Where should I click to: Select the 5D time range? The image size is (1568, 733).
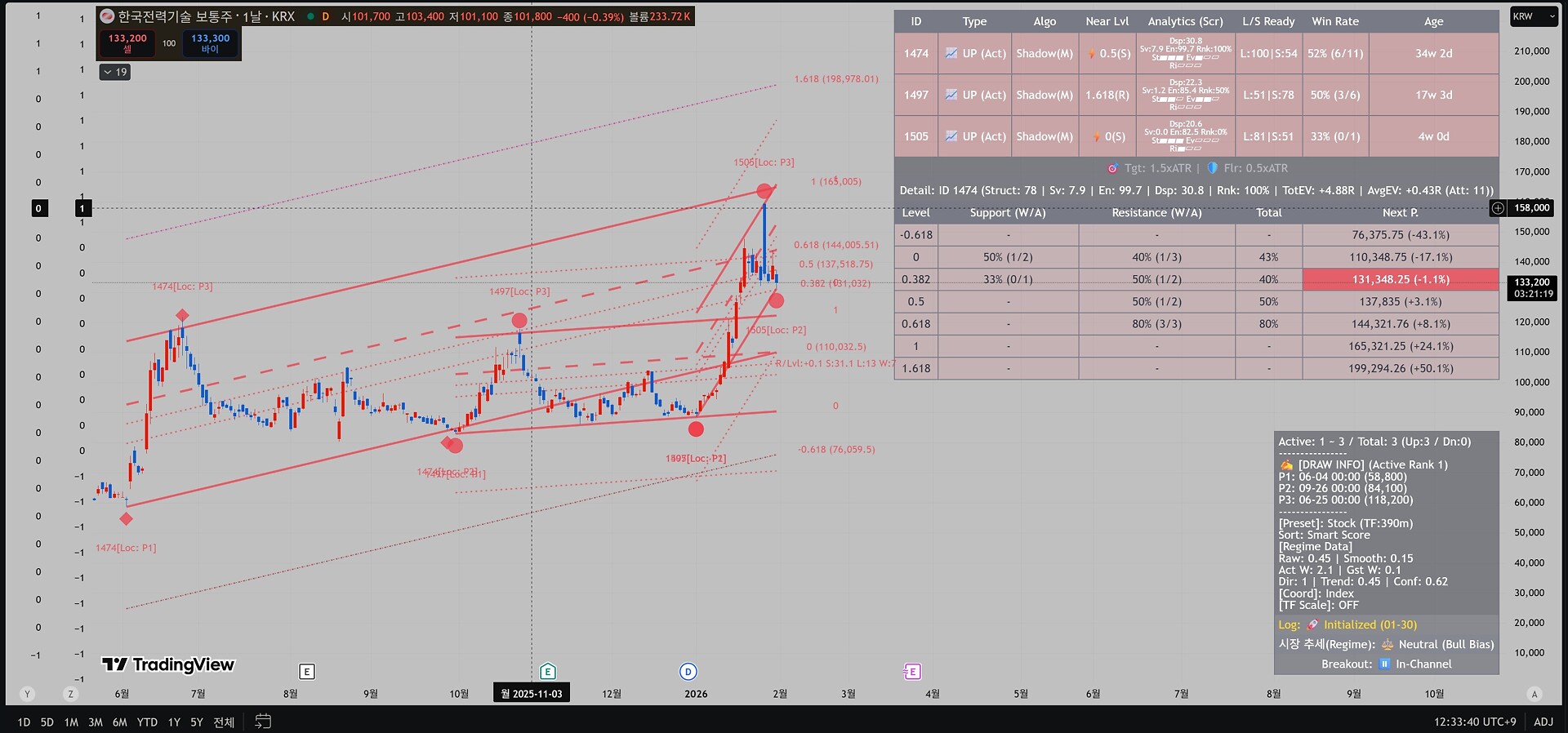(x=47, y=722)
